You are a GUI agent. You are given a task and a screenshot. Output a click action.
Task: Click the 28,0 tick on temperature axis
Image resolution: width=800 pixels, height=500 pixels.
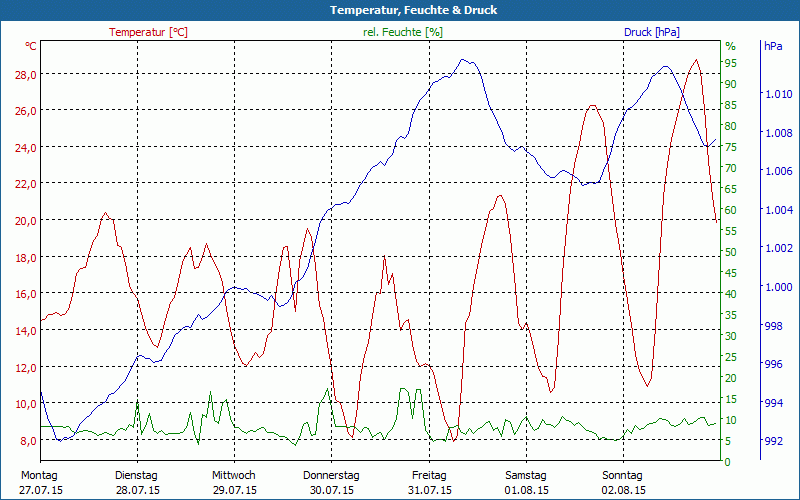[25, 74]
